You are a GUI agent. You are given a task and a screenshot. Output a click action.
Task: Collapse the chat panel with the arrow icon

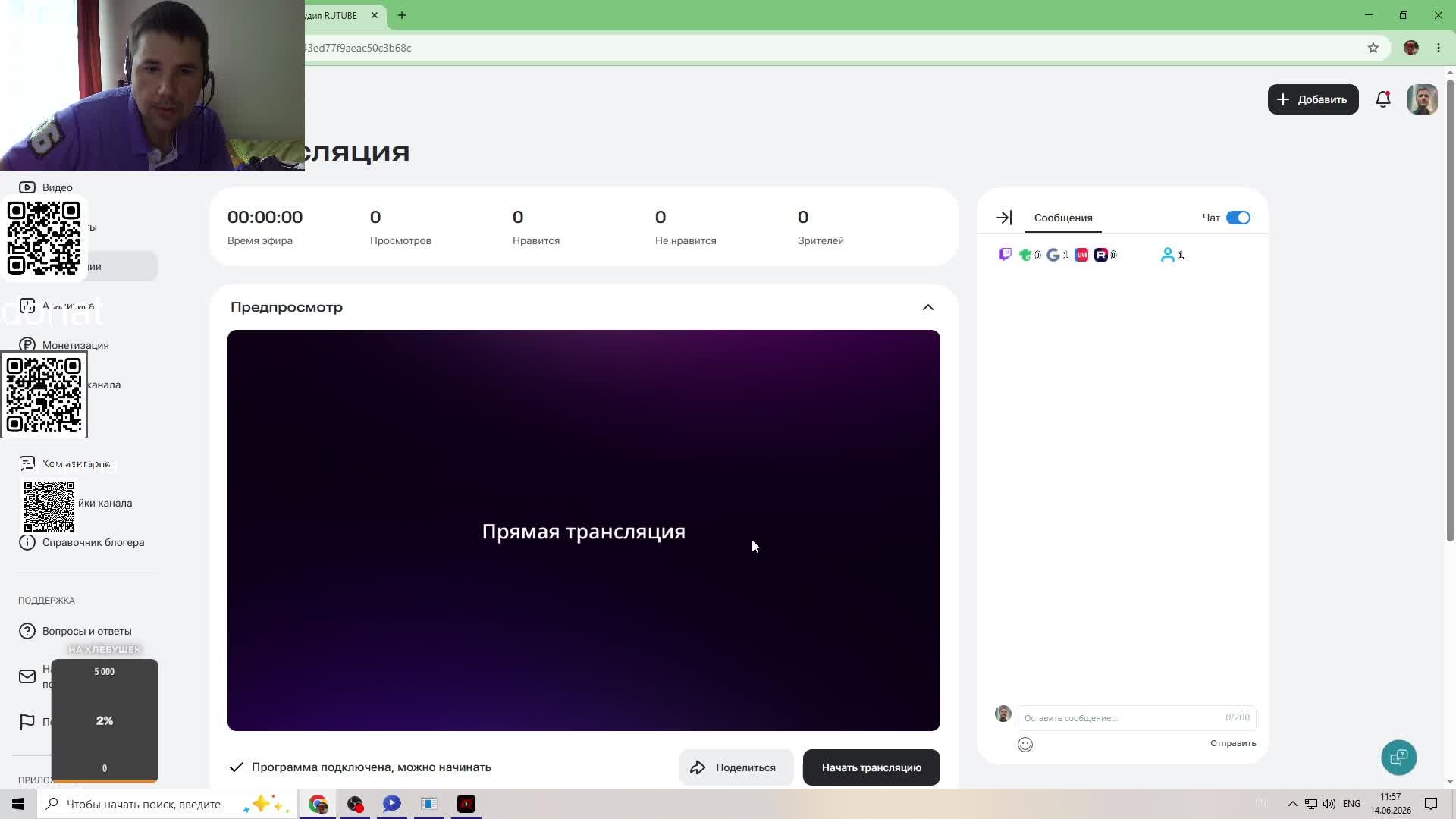click(1004, 218)
